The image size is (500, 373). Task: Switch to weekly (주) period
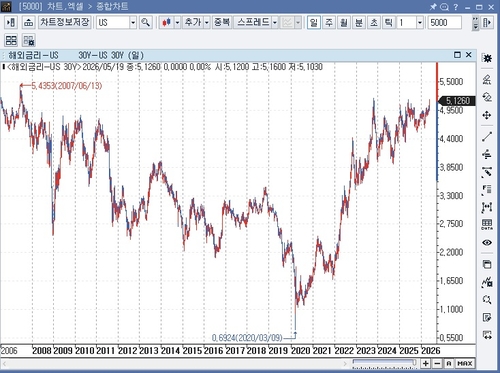tap(329, 23)
